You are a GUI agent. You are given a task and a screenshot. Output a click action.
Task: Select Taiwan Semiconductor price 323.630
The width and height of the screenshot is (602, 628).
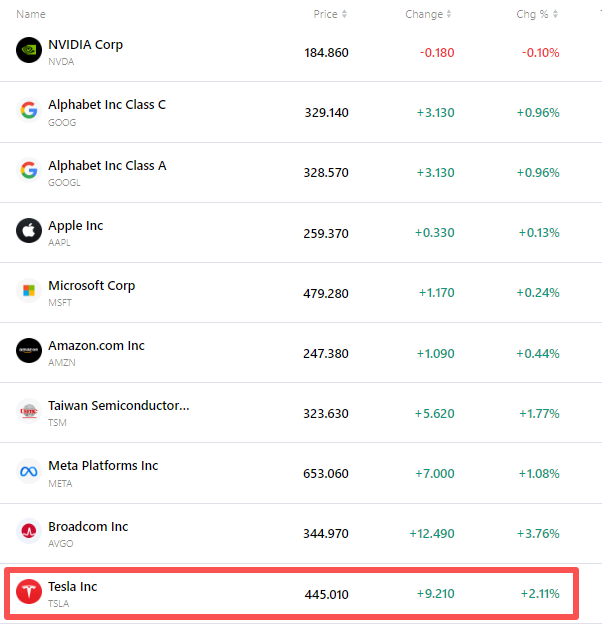click(x=326, y=414)
